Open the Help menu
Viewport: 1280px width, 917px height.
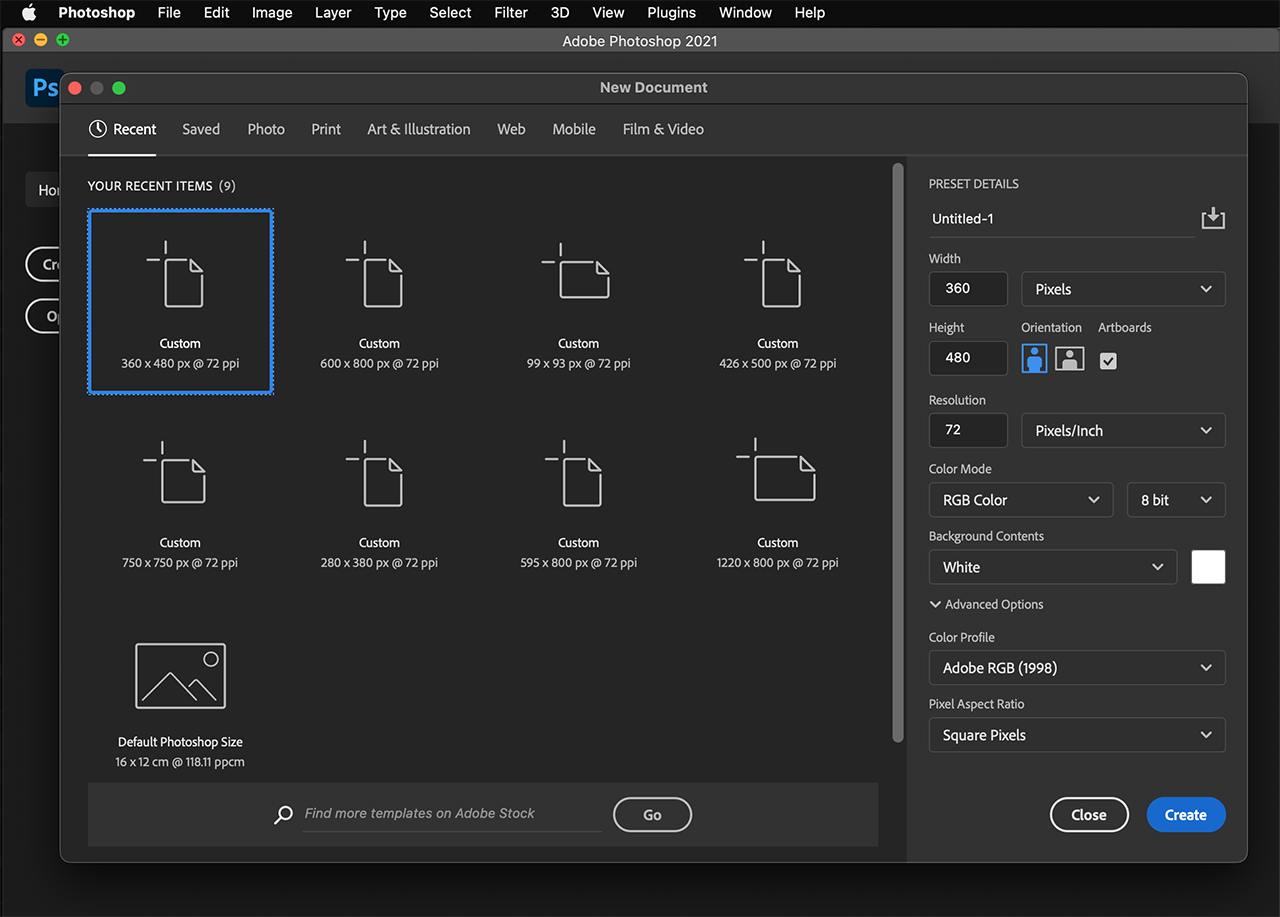point(810,13)
